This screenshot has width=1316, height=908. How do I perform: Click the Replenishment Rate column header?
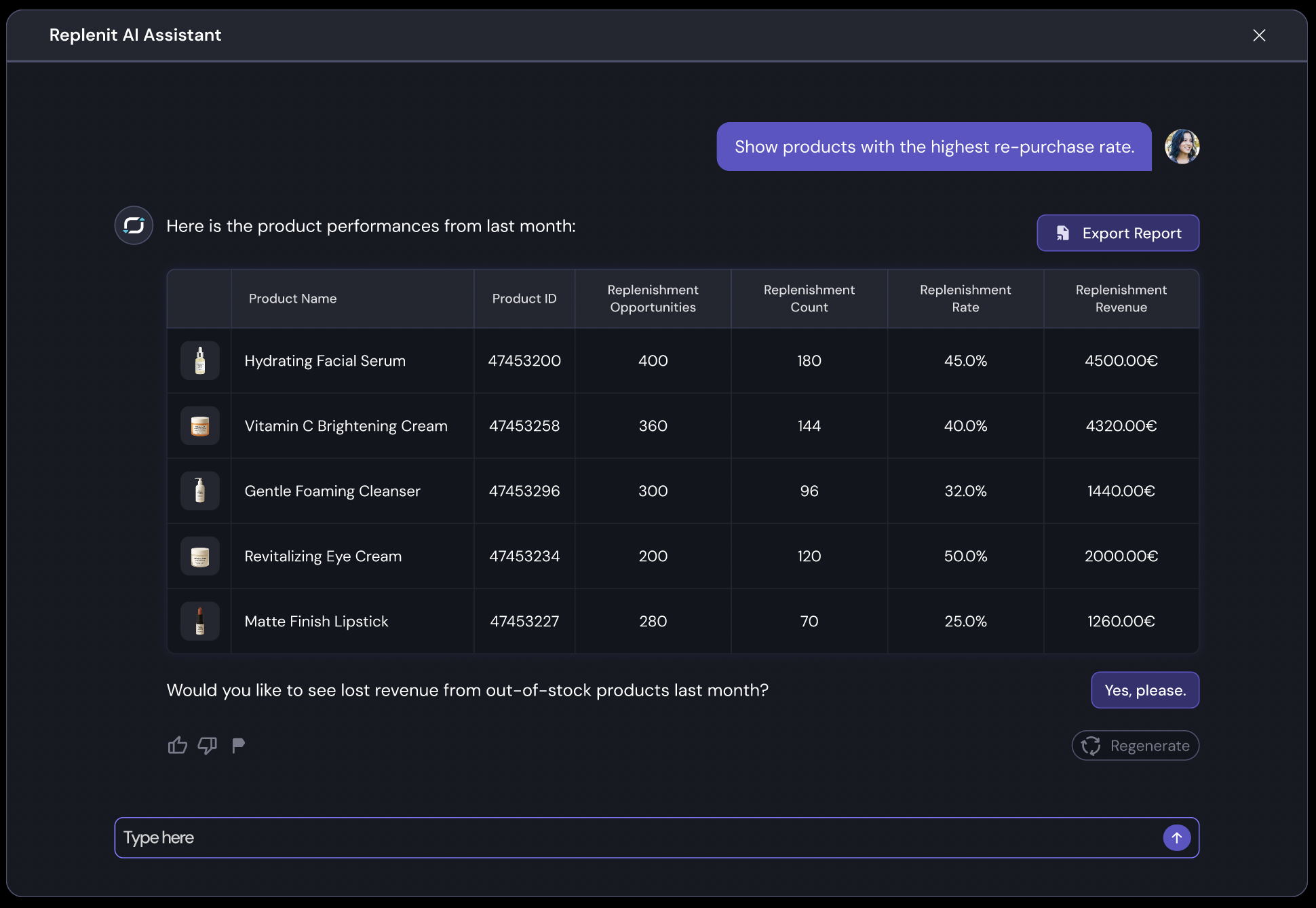point(965,299)
